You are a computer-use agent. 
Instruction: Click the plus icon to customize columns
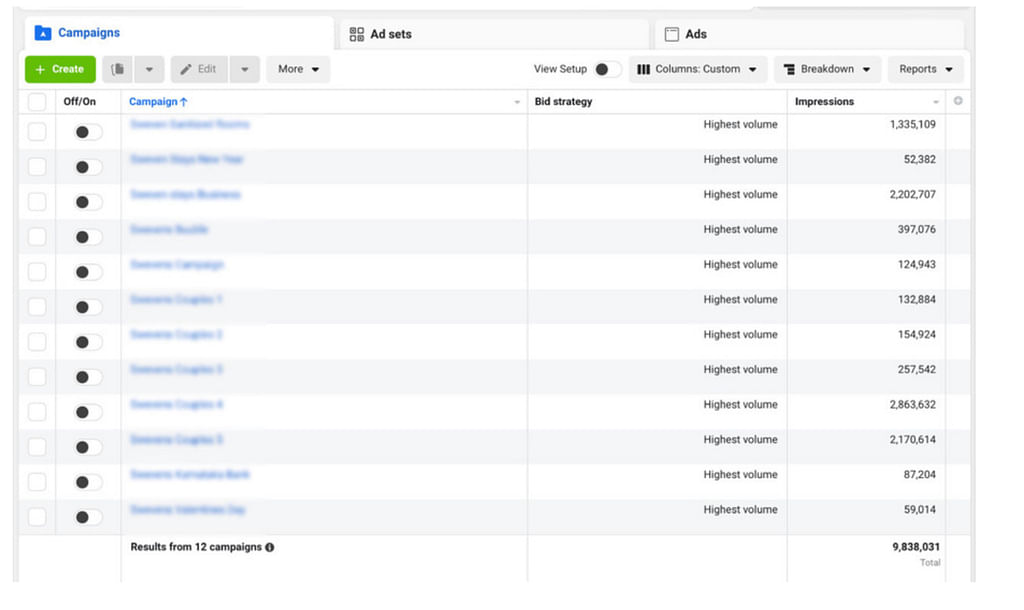point(959,102)
